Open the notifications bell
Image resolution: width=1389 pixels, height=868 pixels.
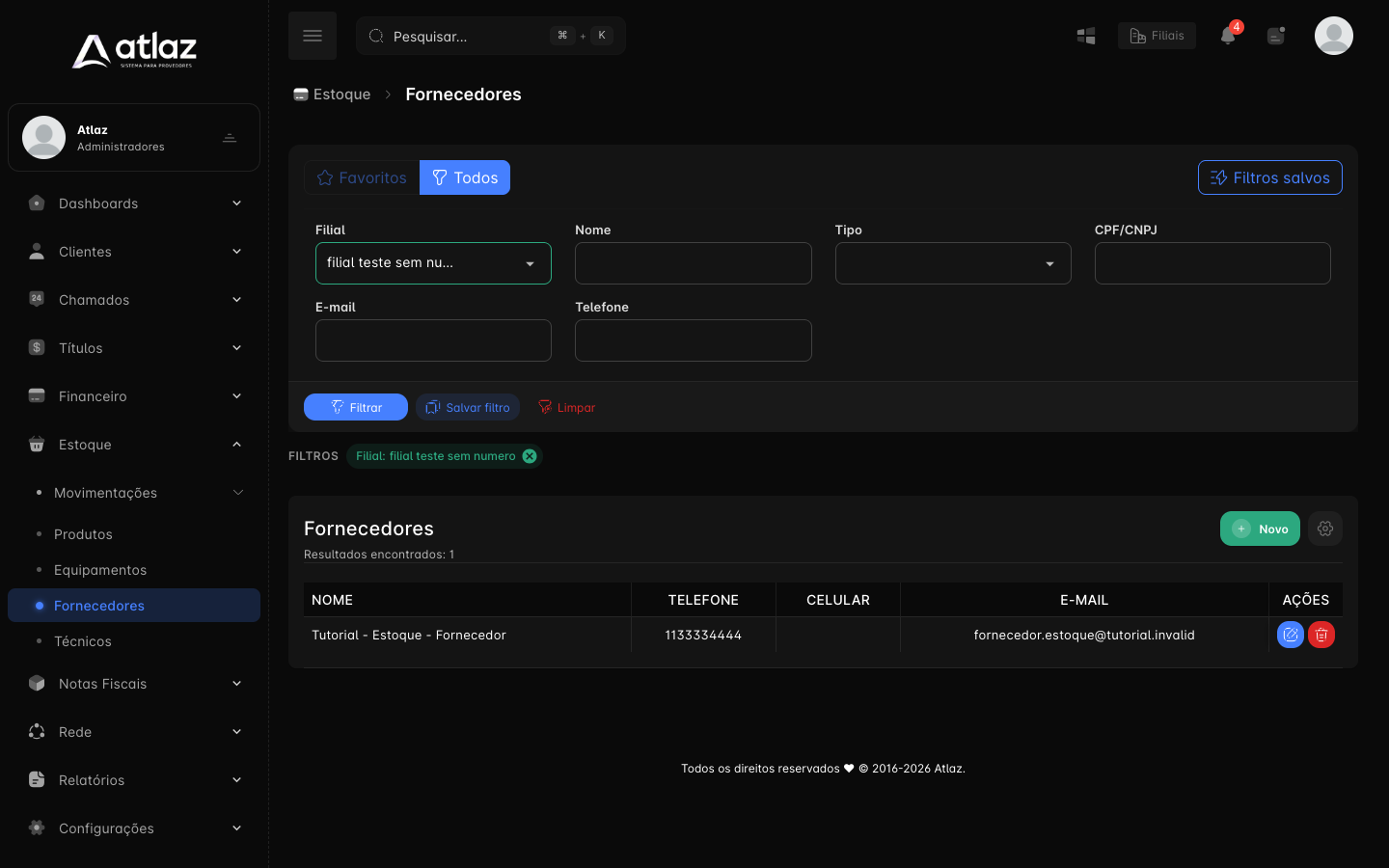click(1228, 36)
